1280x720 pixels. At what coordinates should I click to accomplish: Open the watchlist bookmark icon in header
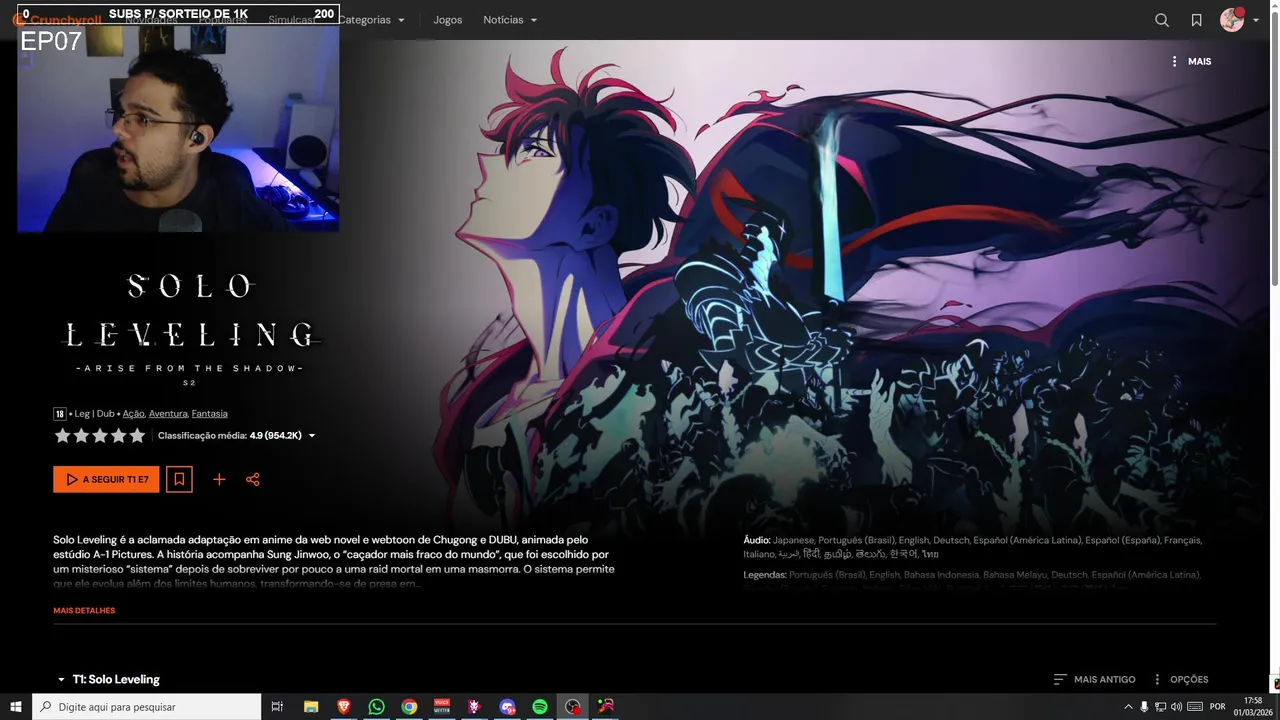[1196, 20]
